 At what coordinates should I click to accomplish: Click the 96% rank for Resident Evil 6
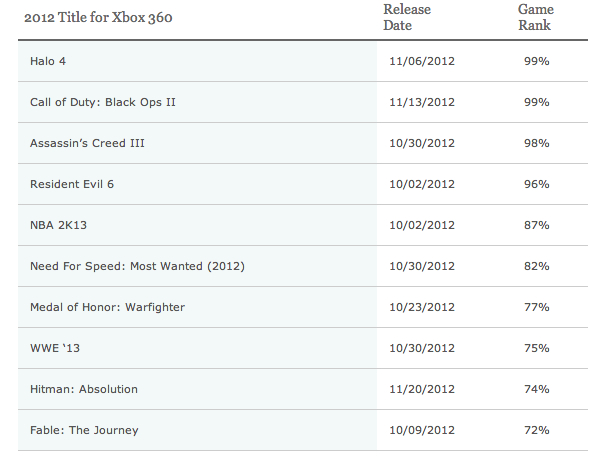tap(536, 184)
